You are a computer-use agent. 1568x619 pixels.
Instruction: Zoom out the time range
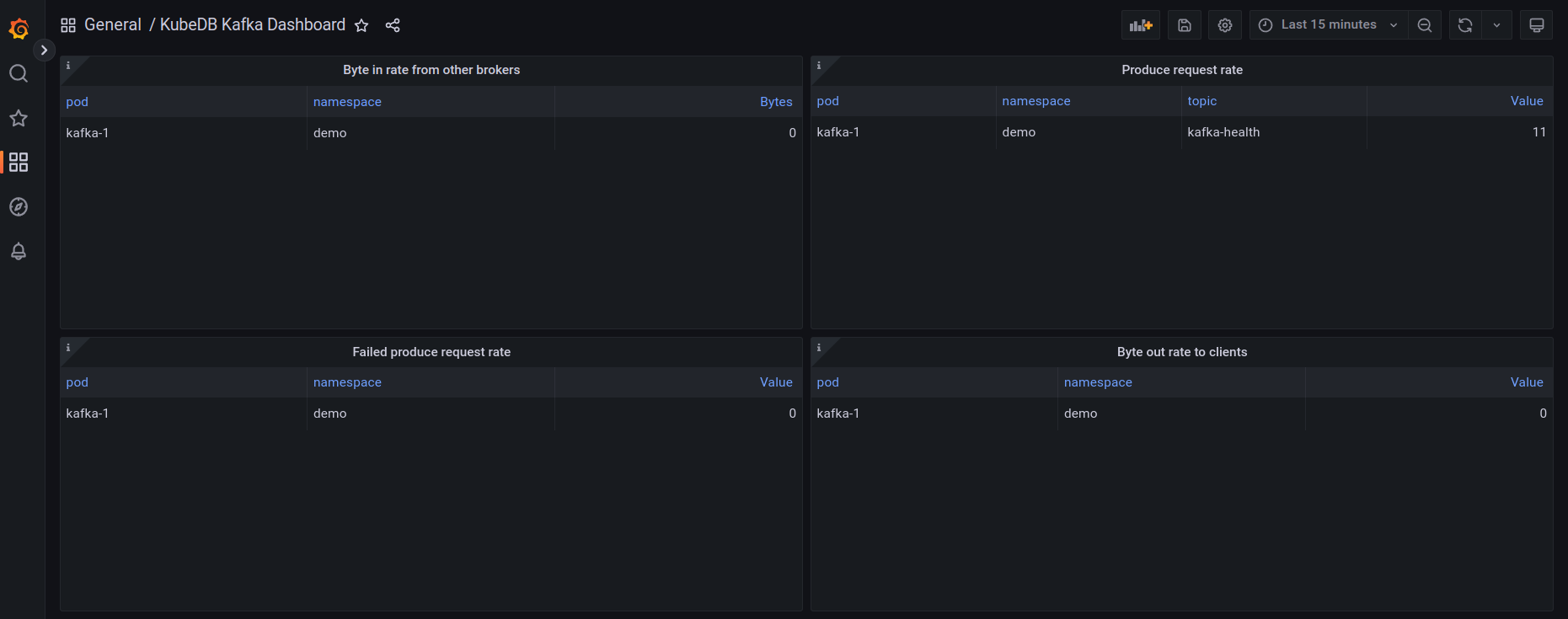(x=1425, y=25)
